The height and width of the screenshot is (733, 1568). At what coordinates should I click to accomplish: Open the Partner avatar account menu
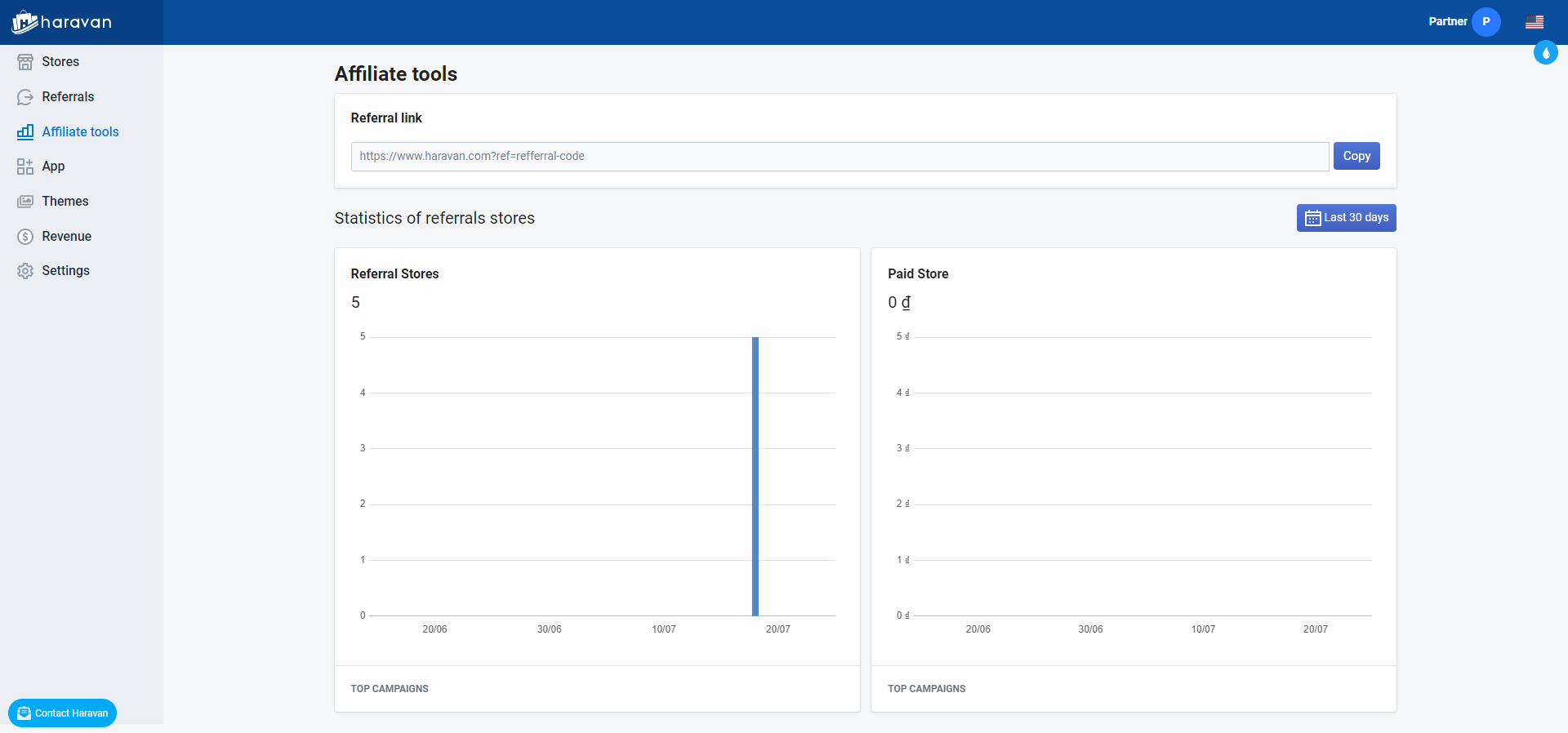(x=1486, y=22)
